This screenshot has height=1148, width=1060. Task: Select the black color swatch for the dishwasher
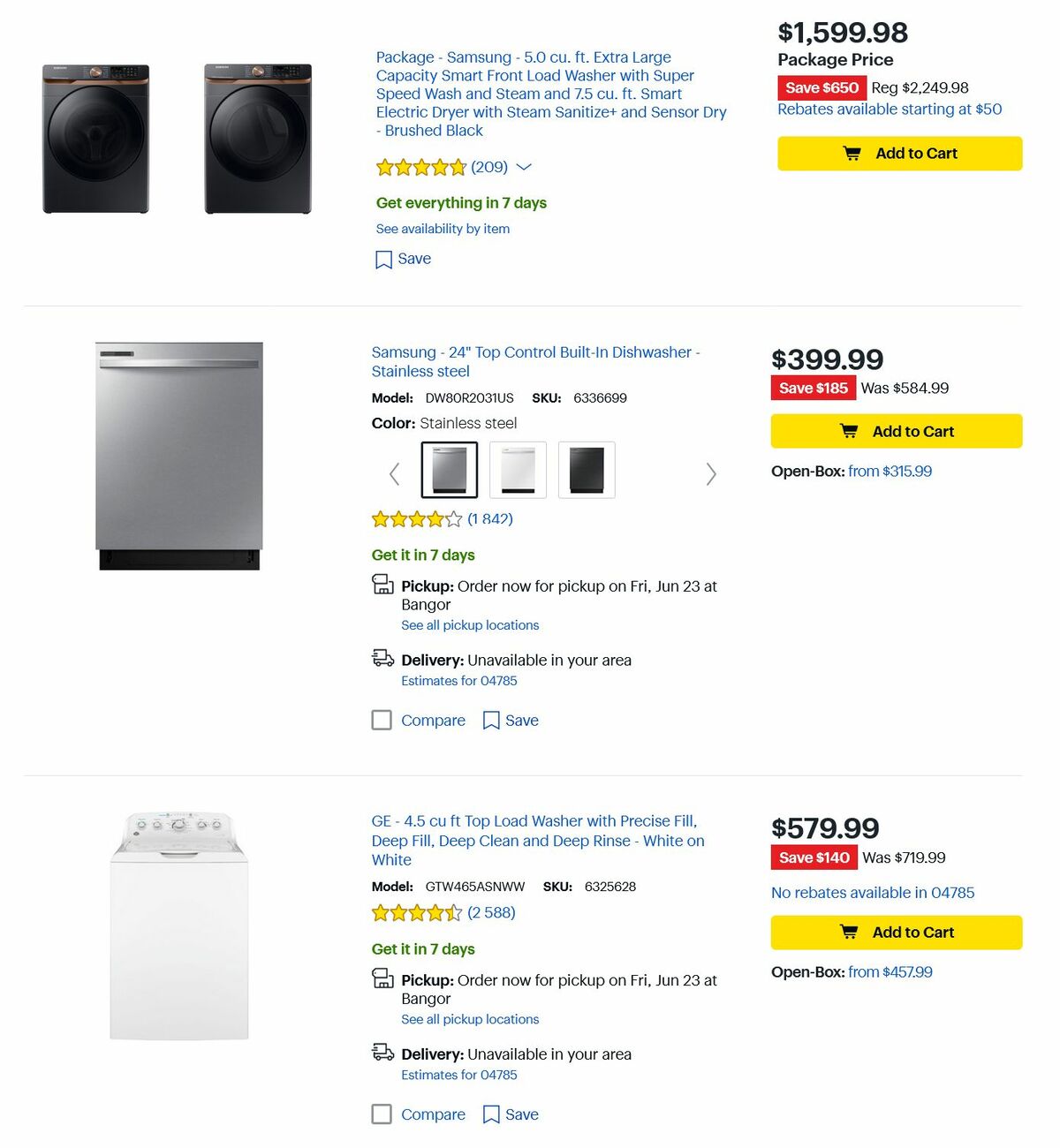point(587,469)
